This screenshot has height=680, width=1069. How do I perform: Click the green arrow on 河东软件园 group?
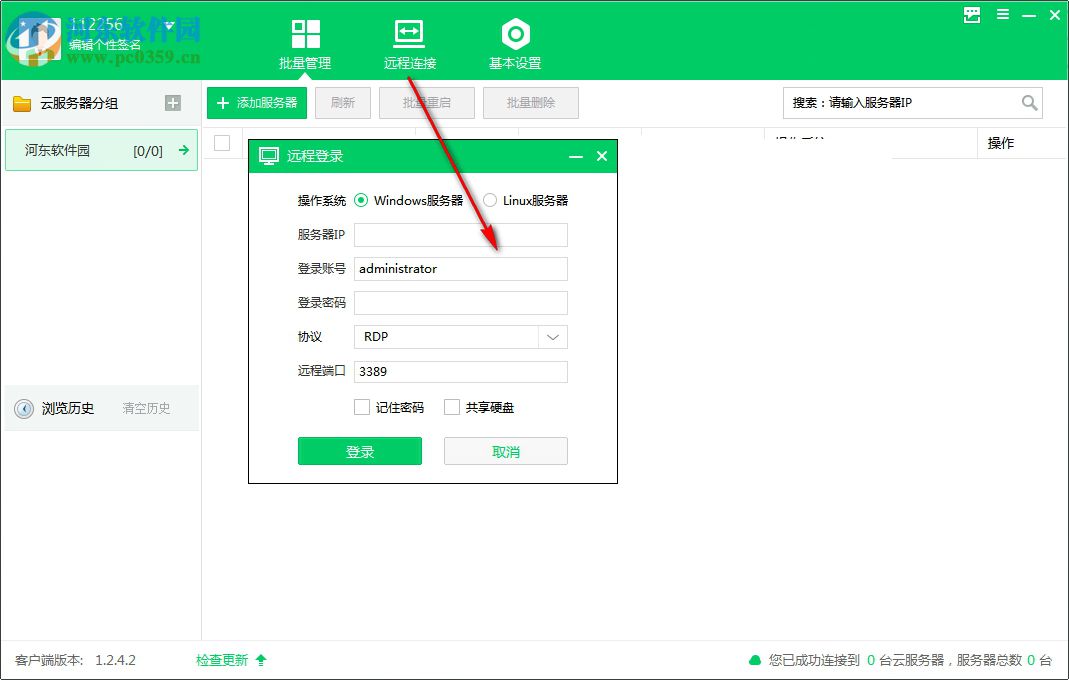click(182, 149)
